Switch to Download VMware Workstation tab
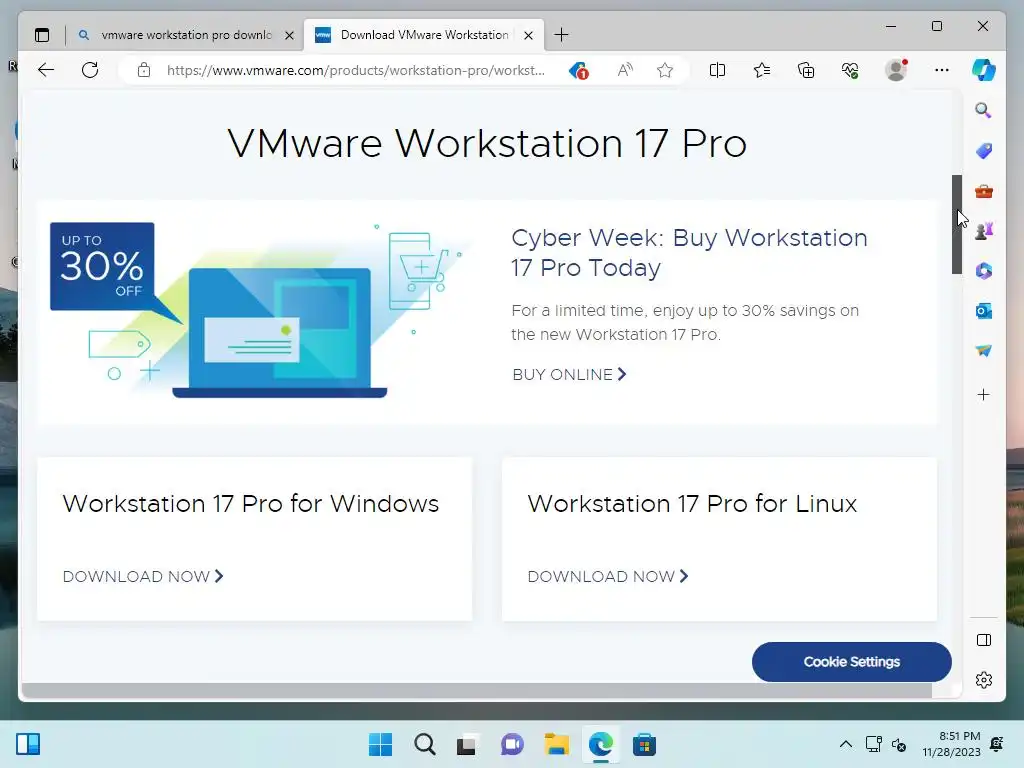 coord(424,35)
